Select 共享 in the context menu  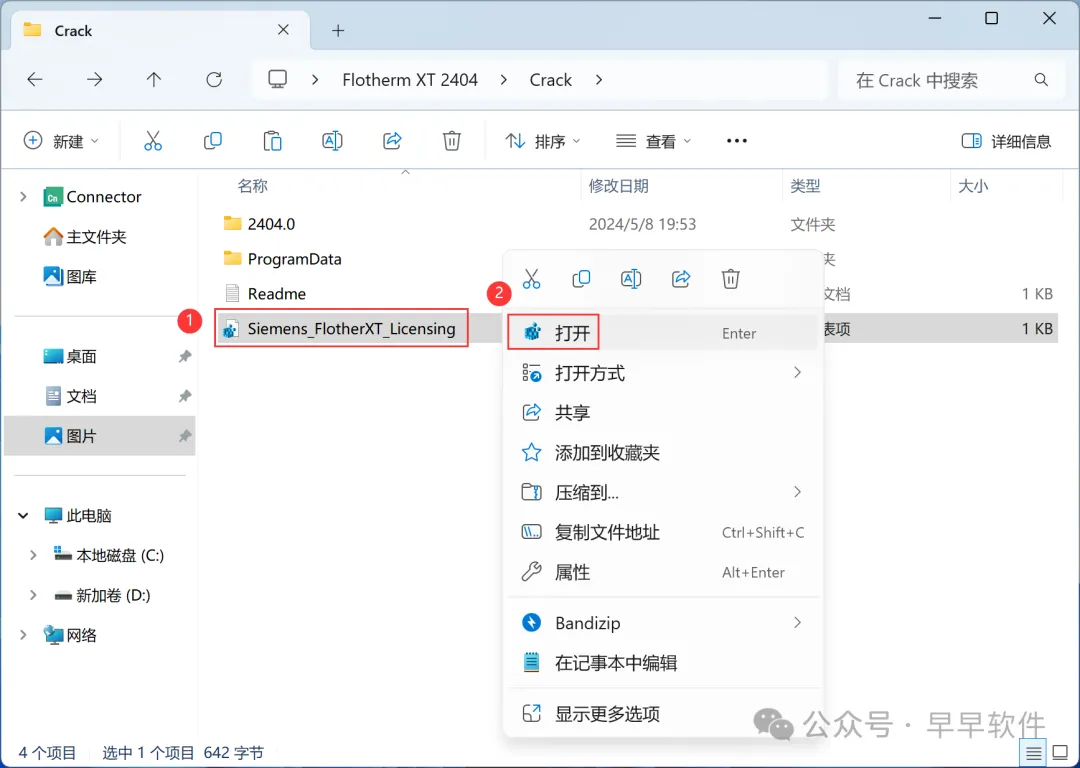pyautogui.click(x=662, y=413)
